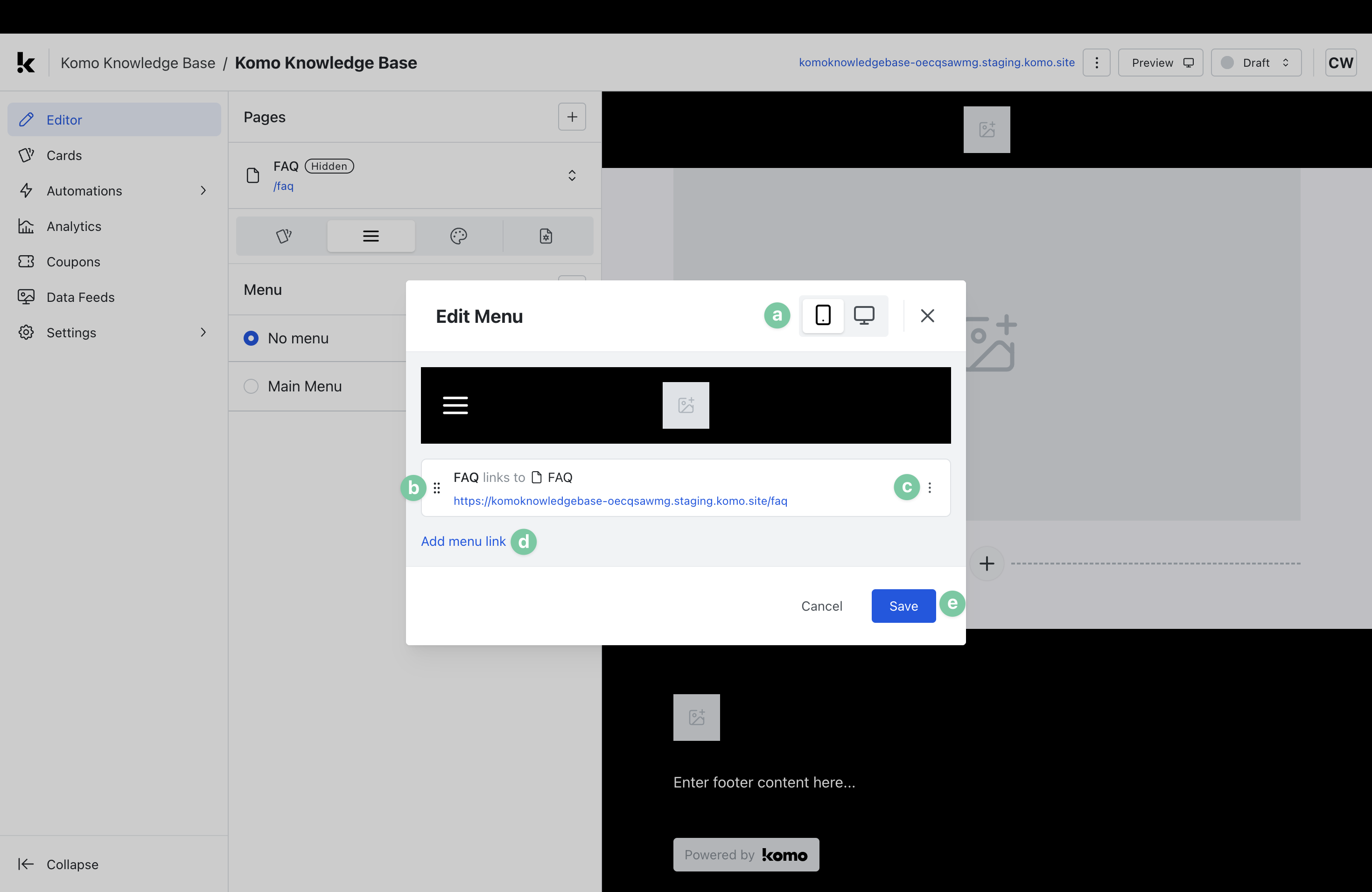Select the Main Menu radio option

pos(251,386)
